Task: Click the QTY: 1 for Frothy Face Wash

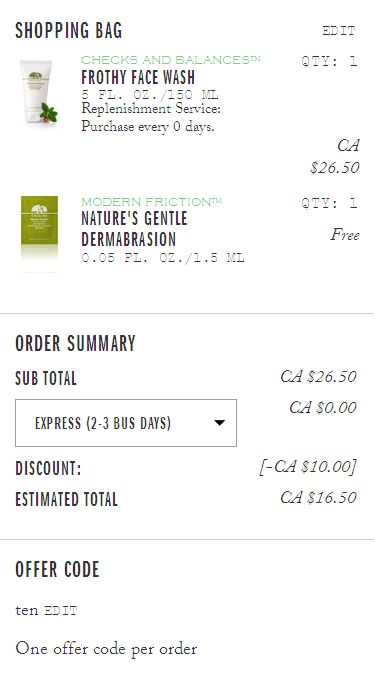Action: tap(330, 61)
